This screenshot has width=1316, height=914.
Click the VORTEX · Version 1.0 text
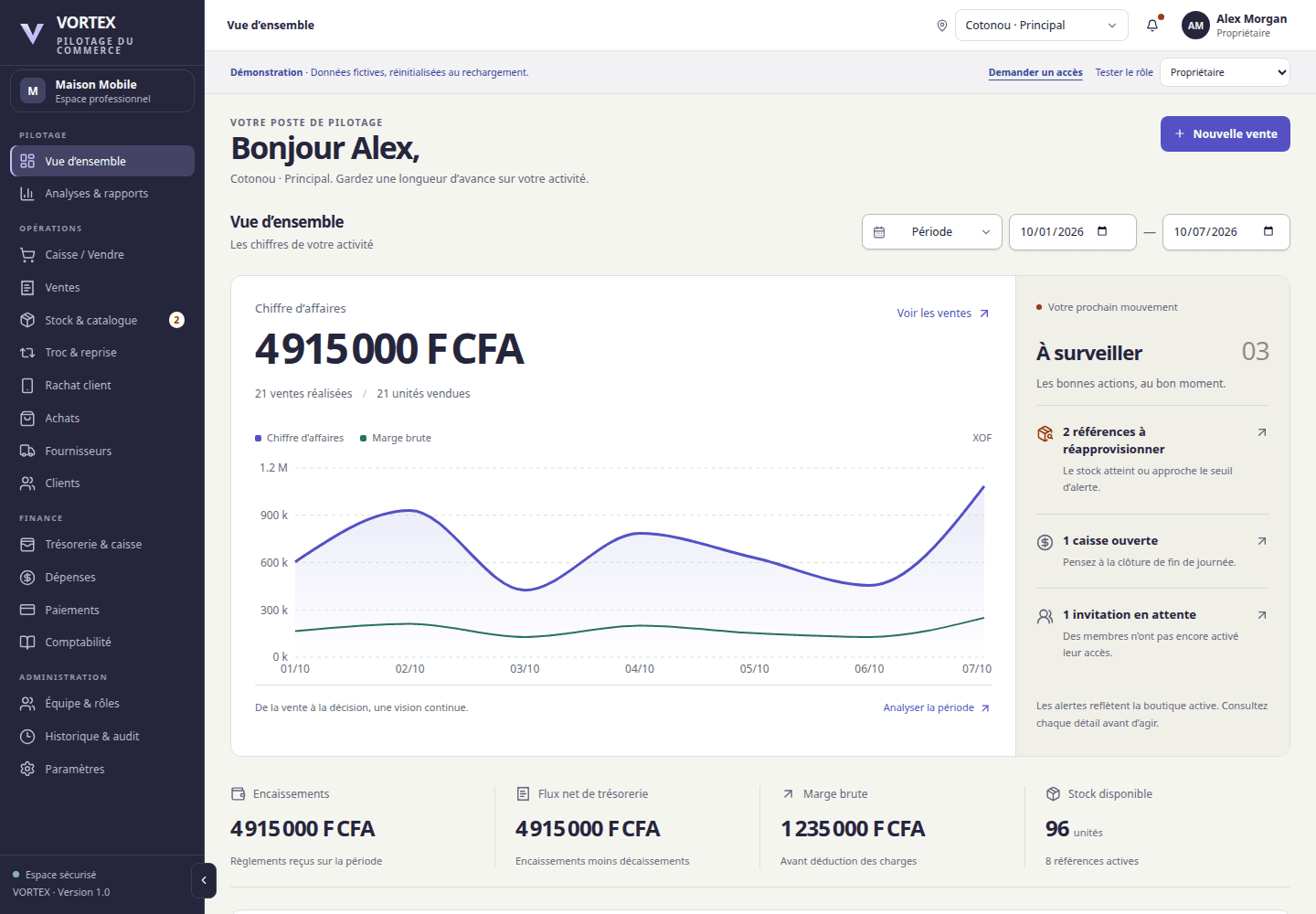click(x=61, y=893)
